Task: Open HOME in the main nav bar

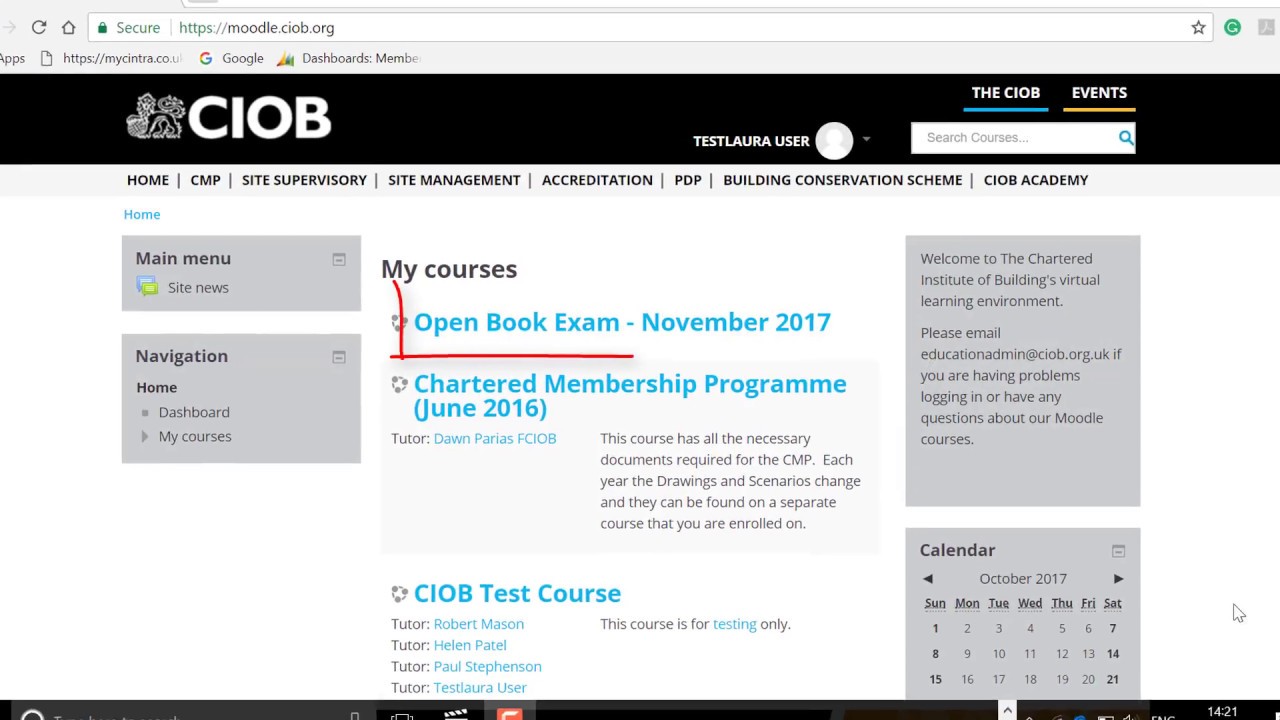Action: coord(148,180)
